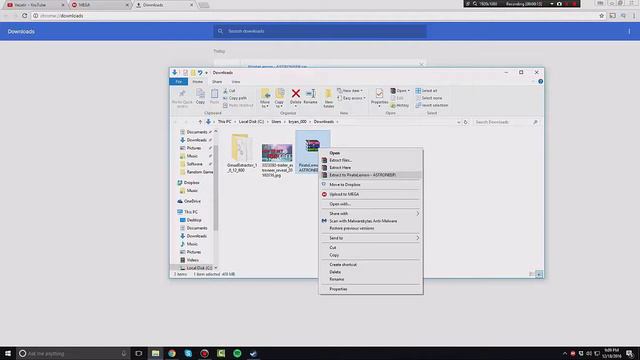Open Dropbox in navigation pane
The width and height of the screenshot is (640, 360).
click(x=191, y=183)
